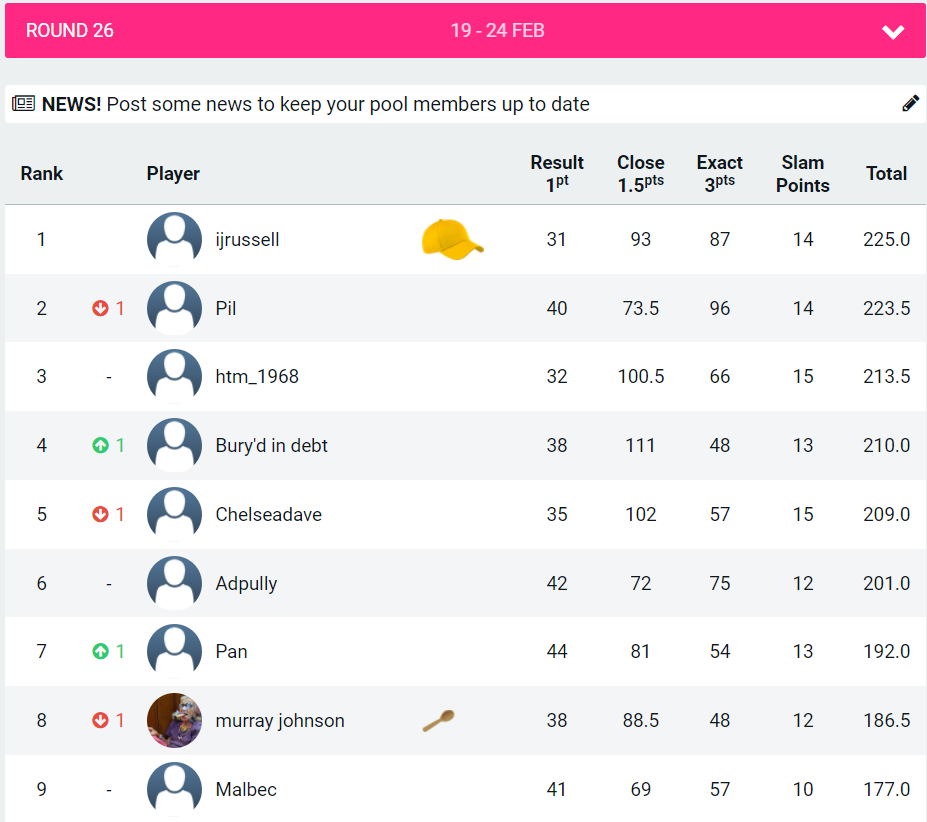Open murray johnson's profile photo

(174, 720)
